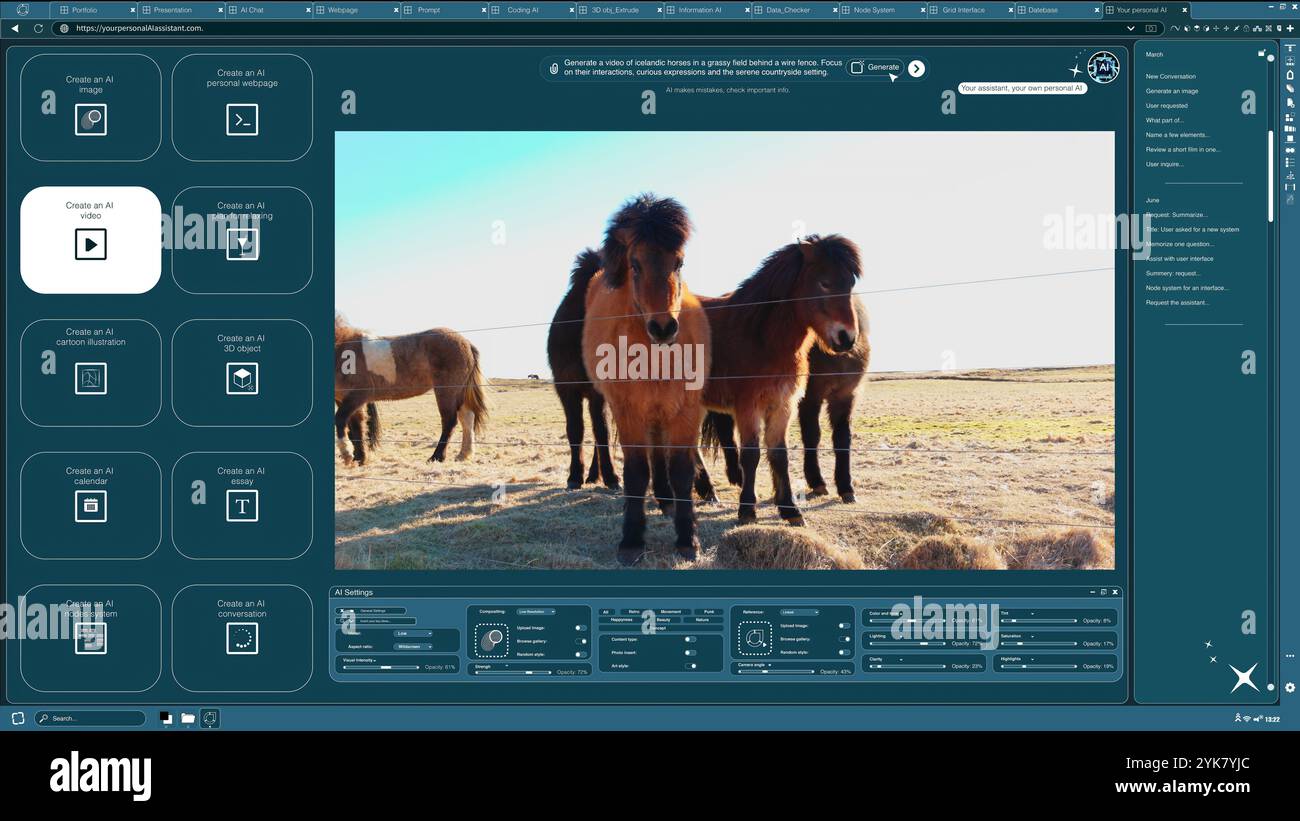The image size is (1300, 821).
Task: Toggle Random style under Compositing
Action: click(x=581, y=654)
